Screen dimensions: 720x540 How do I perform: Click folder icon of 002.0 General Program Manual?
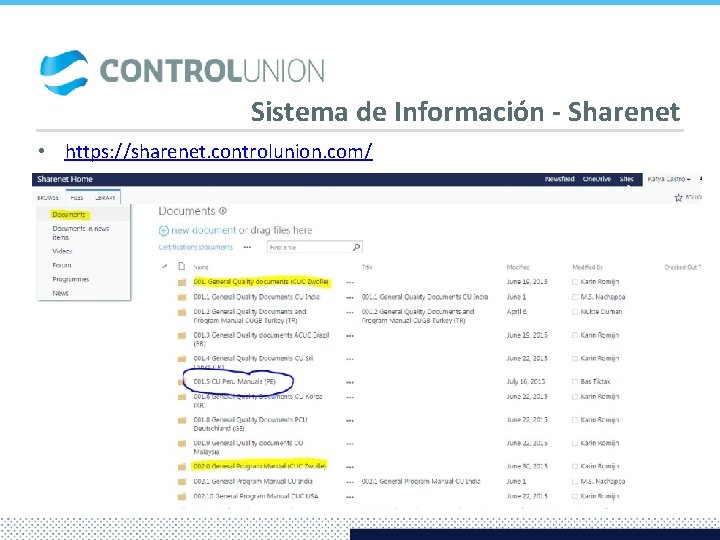182,467
